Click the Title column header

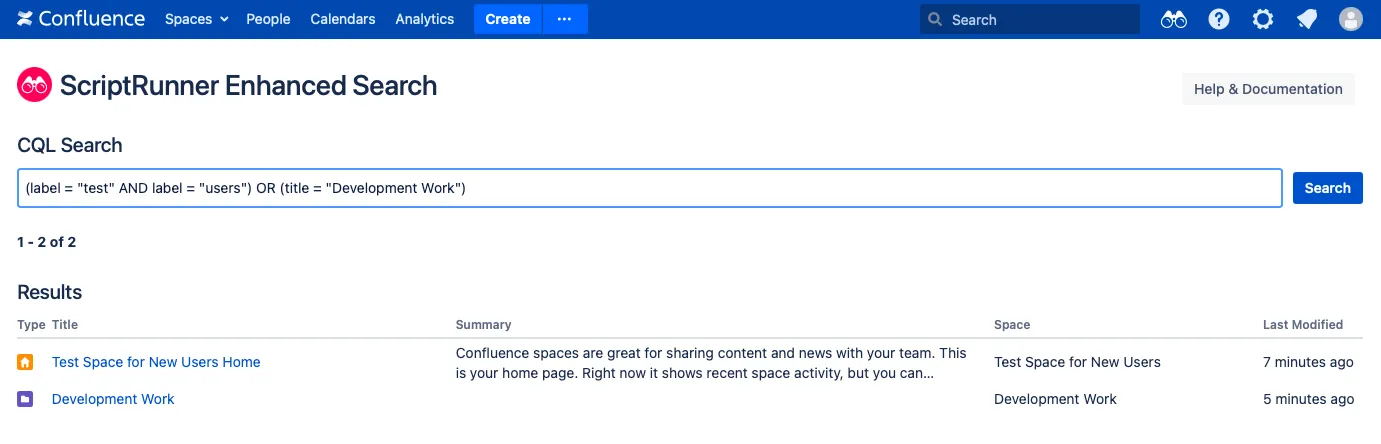[65, 325]
